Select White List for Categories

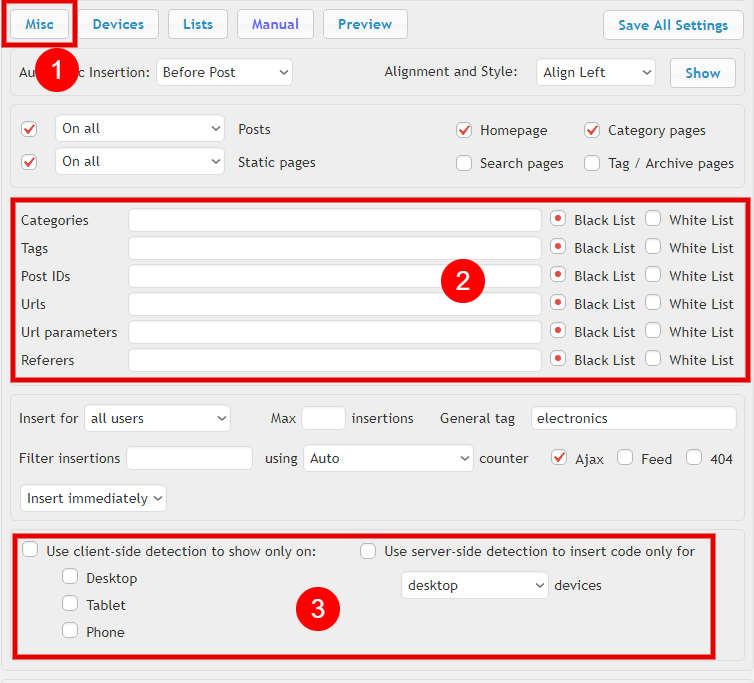coord(653,219)
